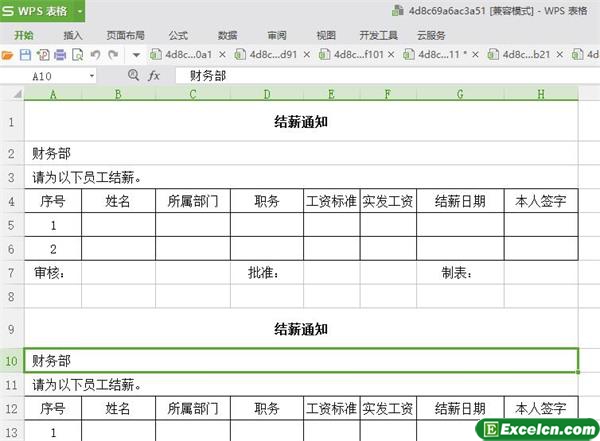Select column C header
The image size is (600, 441).
coord(193,94)
